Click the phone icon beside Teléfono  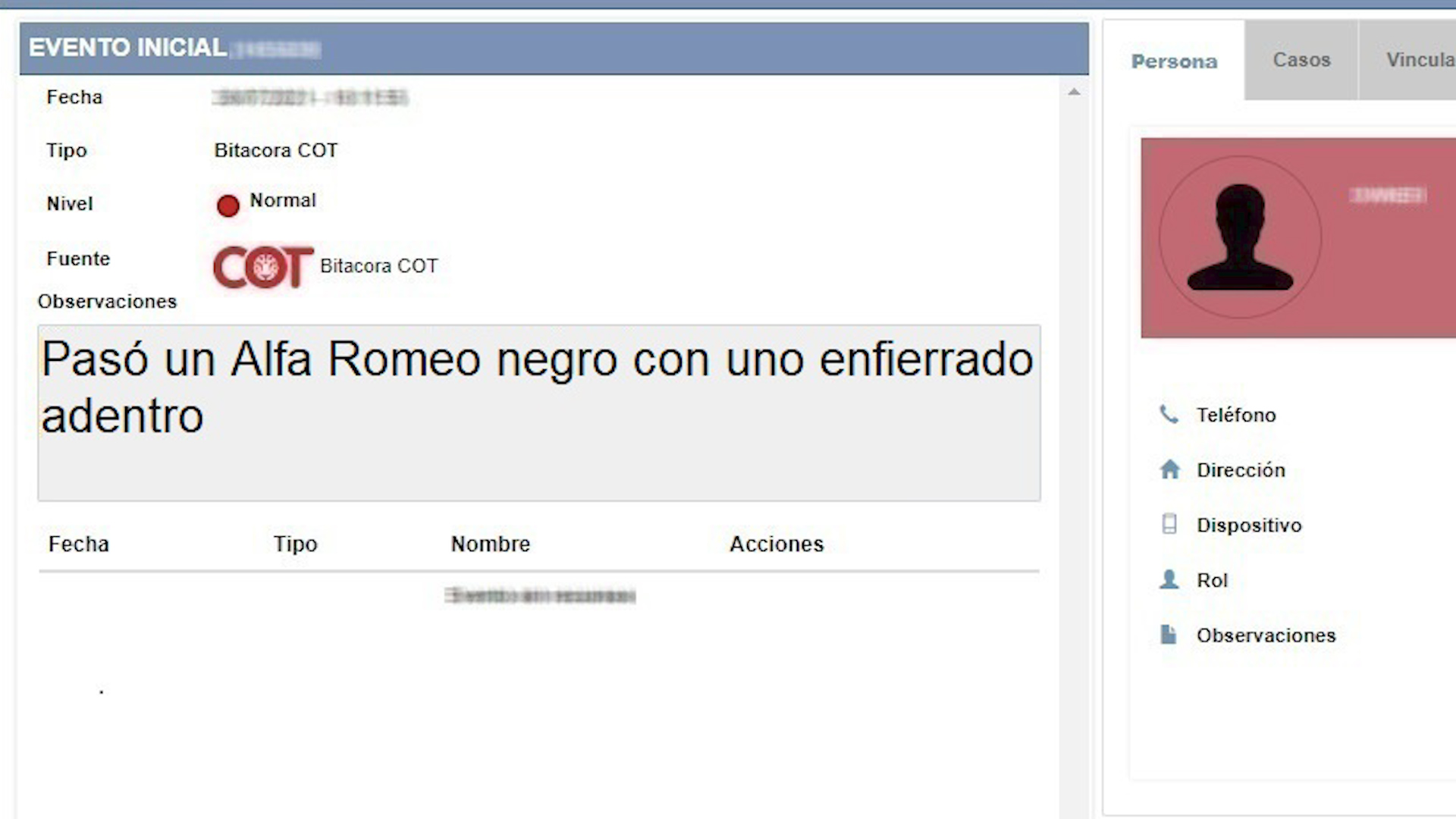[1169, 414]
